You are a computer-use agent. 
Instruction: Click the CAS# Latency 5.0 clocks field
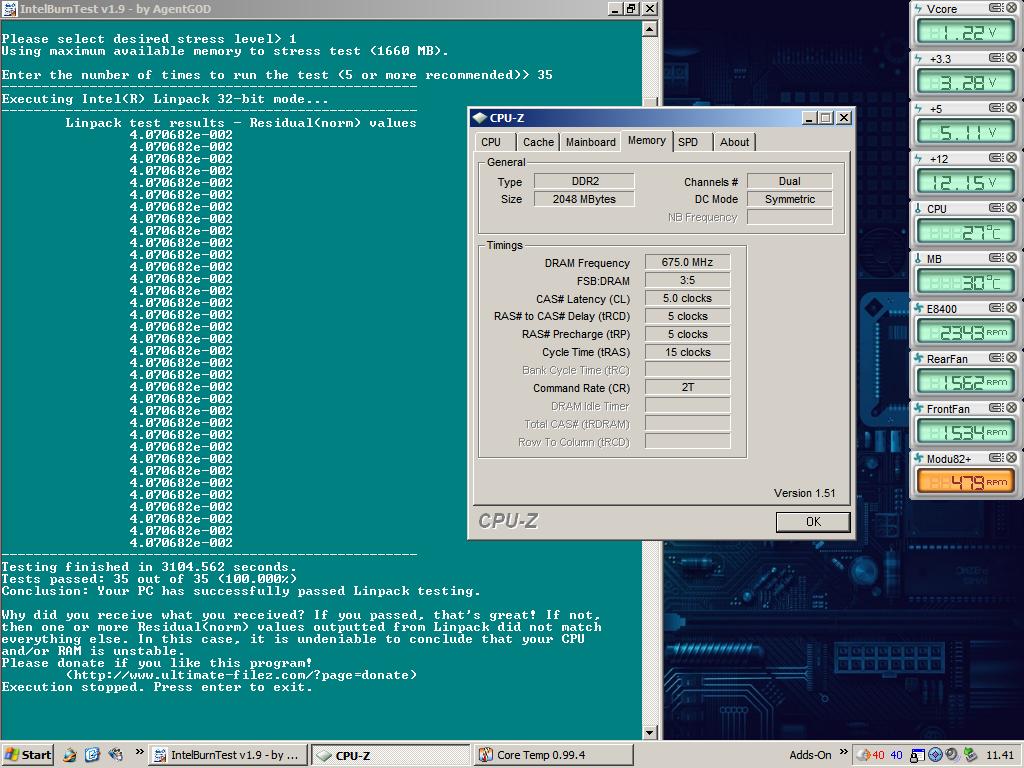coord(687,298)
